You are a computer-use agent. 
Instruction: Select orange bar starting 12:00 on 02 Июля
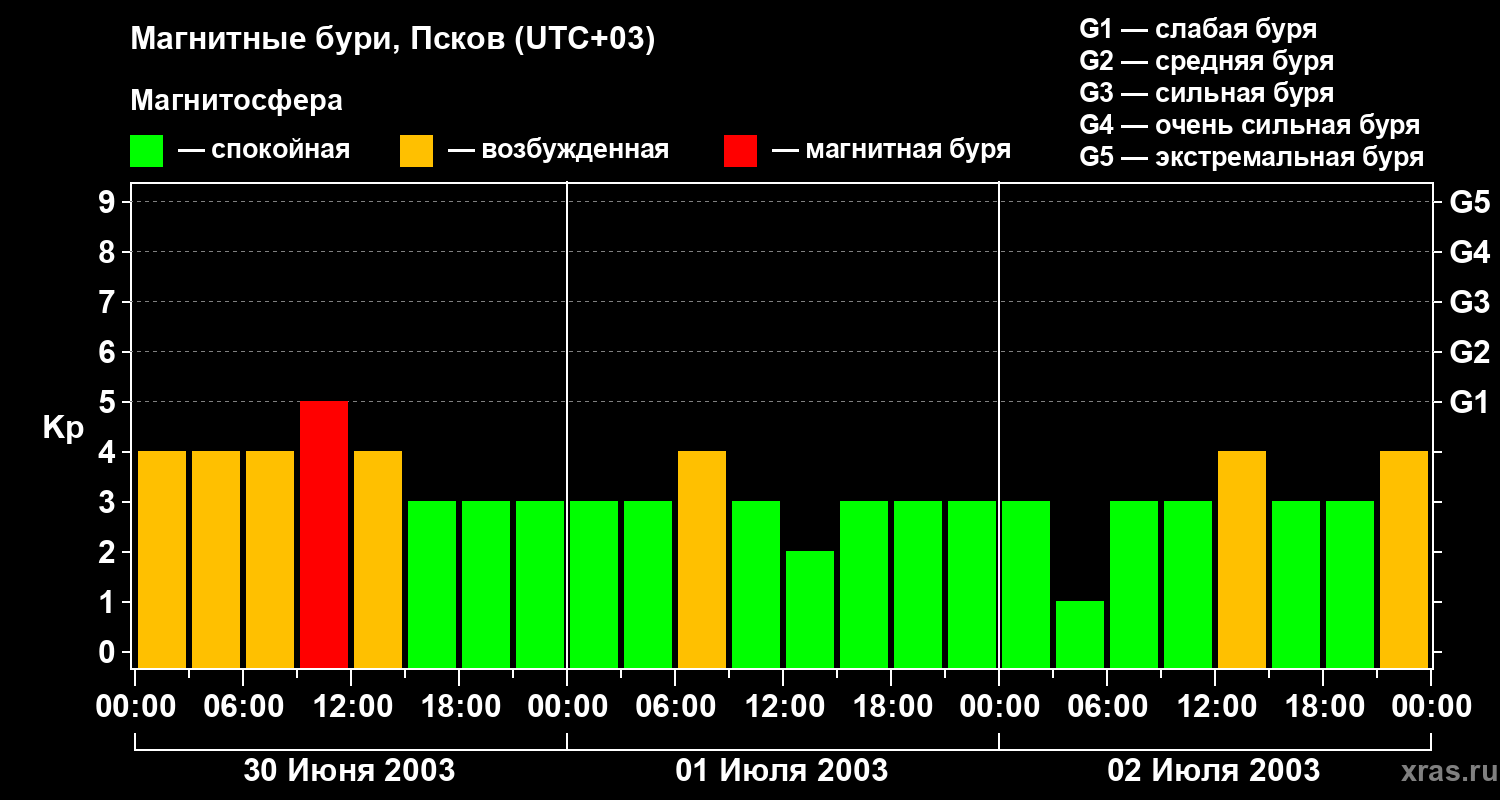click(x=1242, y=560)
